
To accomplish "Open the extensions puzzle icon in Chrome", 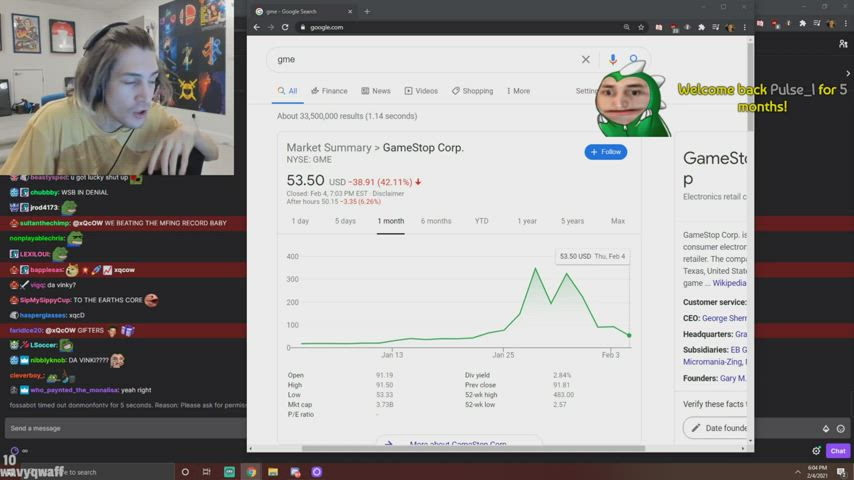I will point(702,27).
